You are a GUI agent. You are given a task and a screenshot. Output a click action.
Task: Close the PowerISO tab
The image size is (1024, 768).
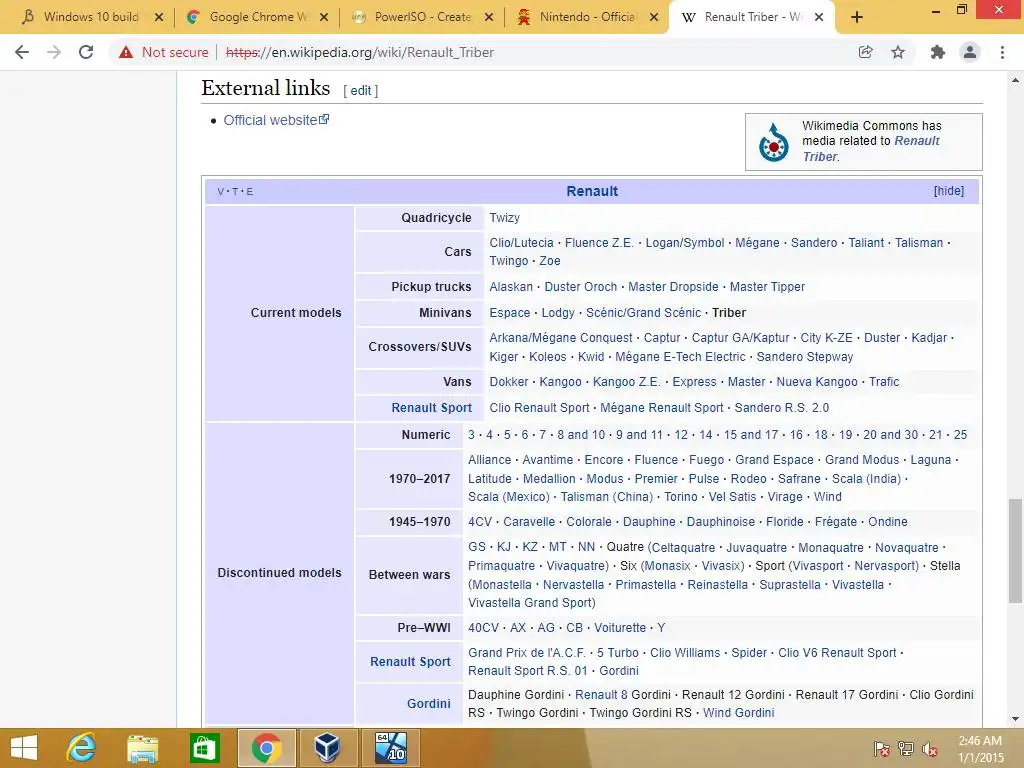pyautogui.click(x=488, y=18)
